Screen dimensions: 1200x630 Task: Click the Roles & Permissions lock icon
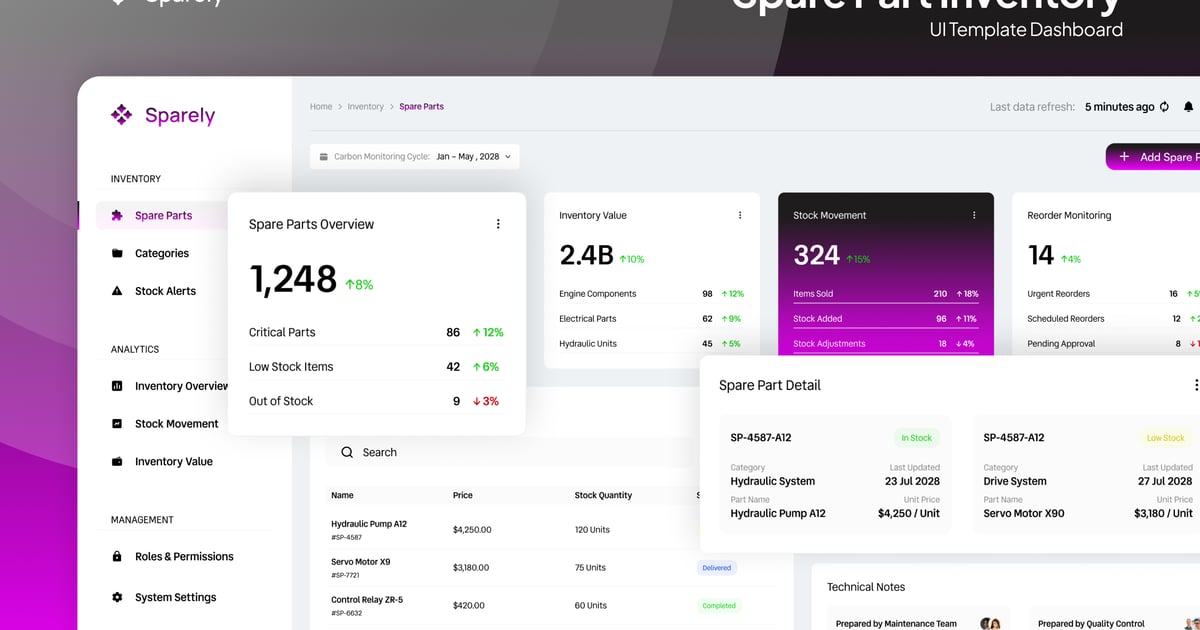pyautogui.click(x=117, y=556)
